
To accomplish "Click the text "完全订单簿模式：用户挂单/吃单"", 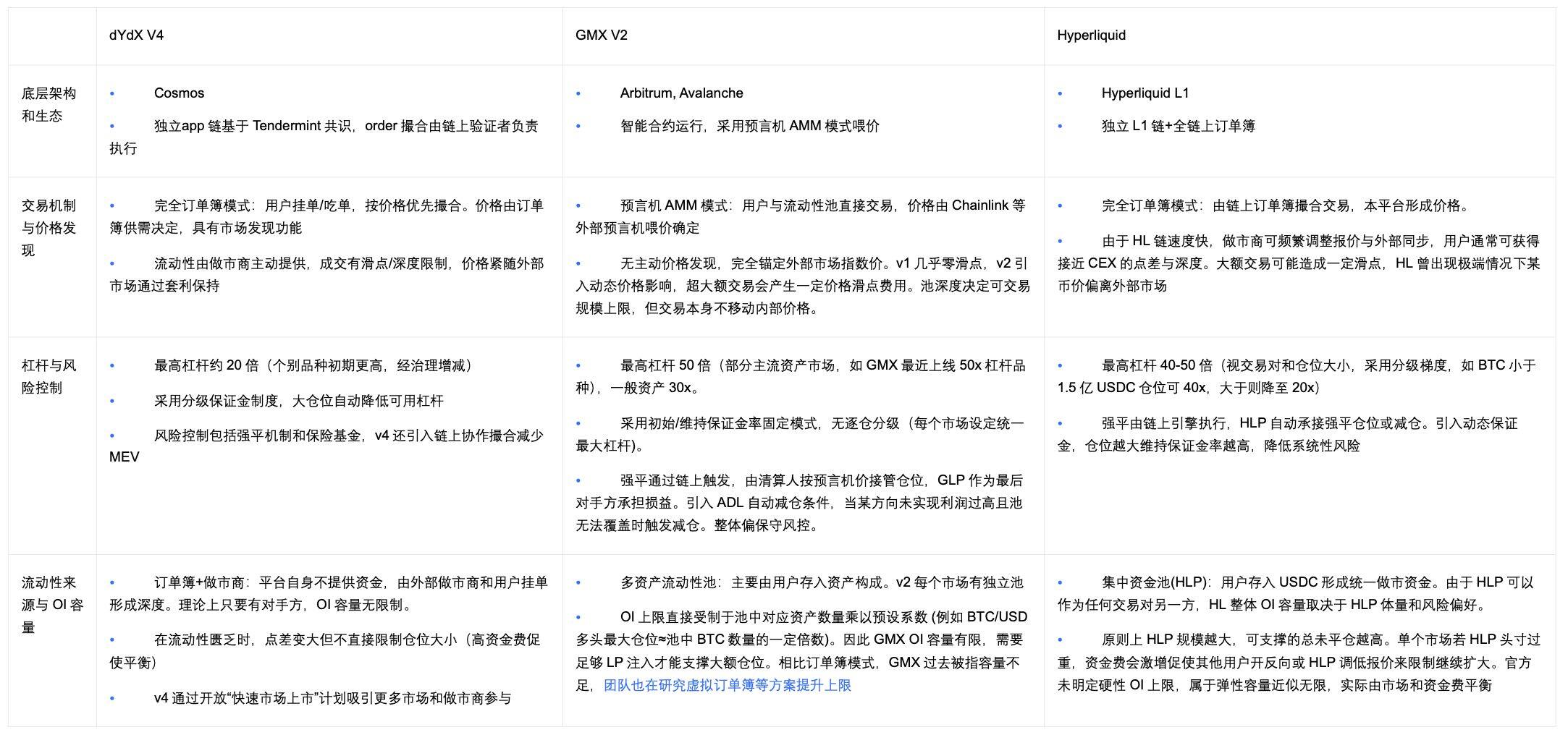I will coord(255,205).
